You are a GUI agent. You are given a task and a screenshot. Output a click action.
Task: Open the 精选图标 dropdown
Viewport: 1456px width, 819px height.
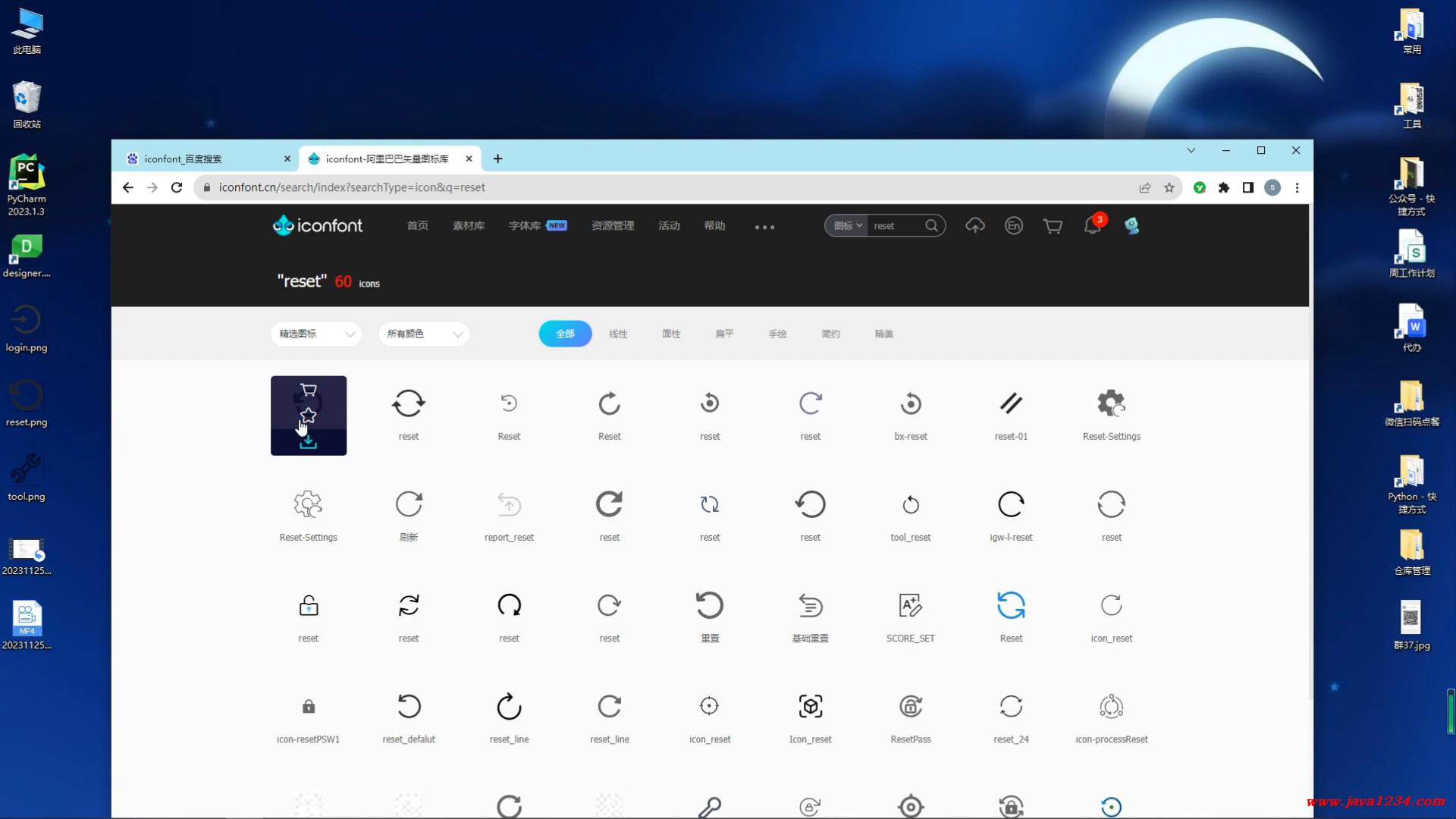point(316,334)
